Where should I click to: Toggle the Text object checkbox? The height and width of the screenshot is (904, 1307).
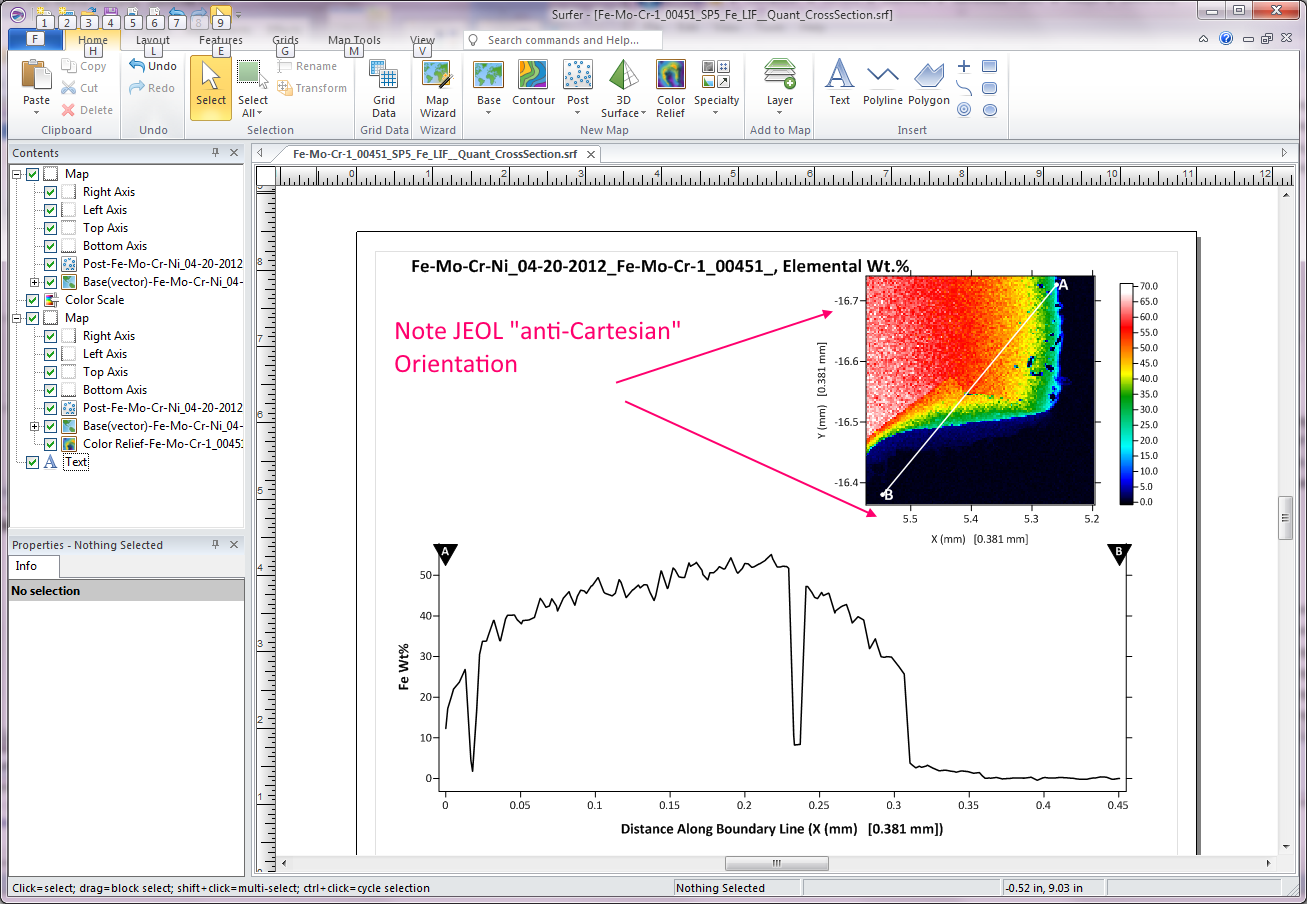point(33,462)
